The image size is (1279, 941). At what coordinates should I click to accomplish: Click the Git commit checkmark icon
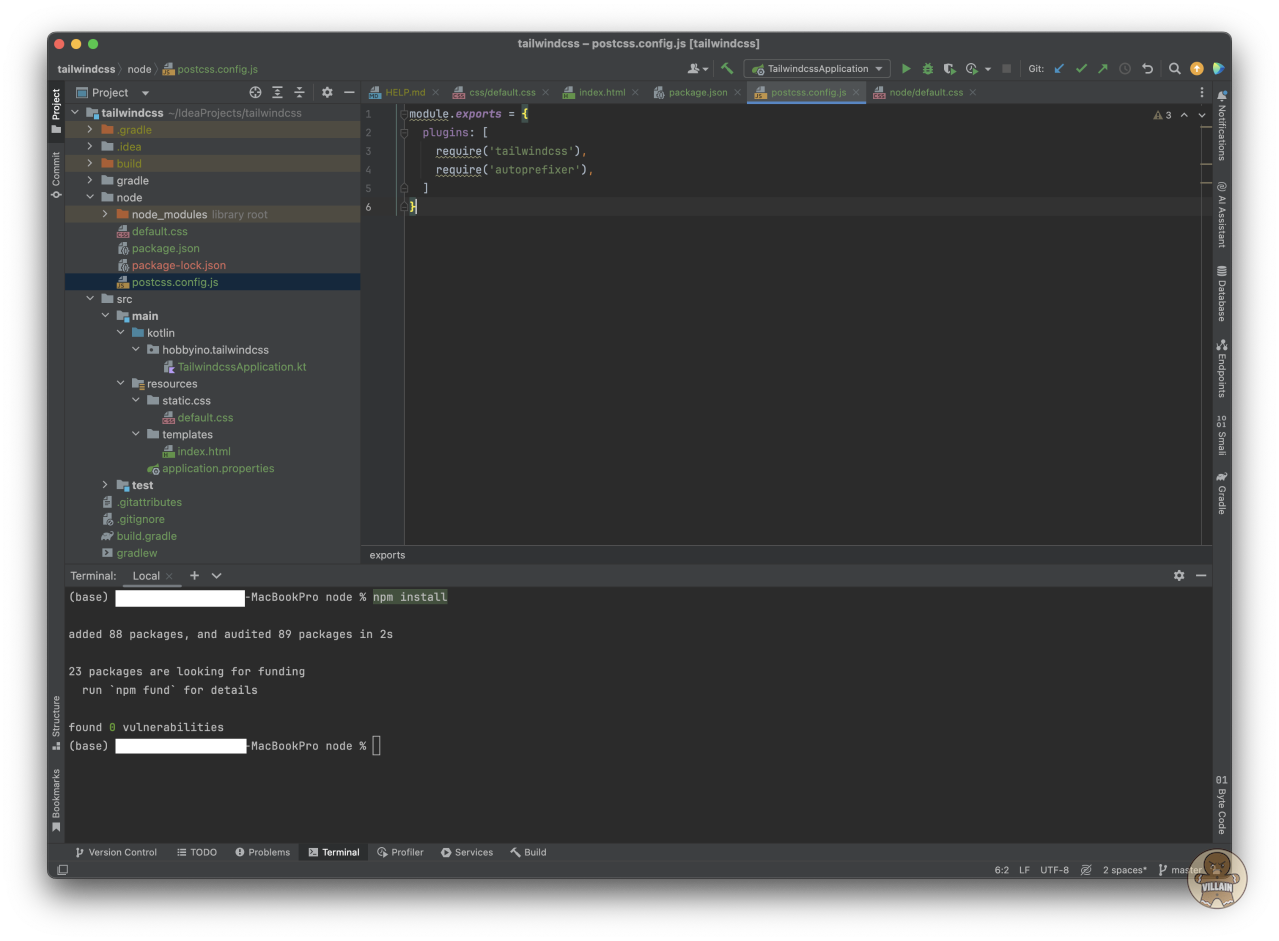click(1081, 69)
